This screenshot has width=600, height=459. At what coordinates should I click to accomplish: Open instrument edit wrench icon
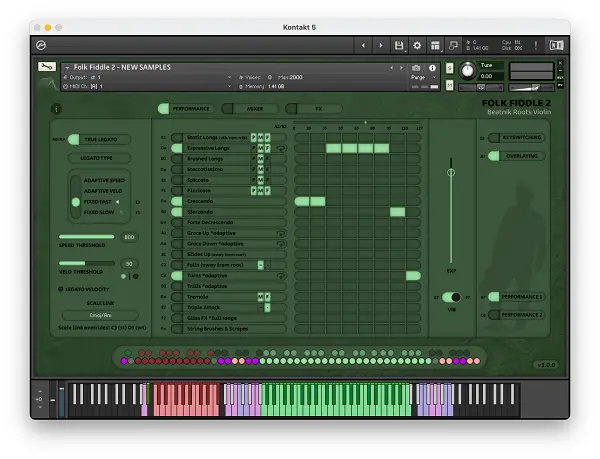tap(47, 67)
